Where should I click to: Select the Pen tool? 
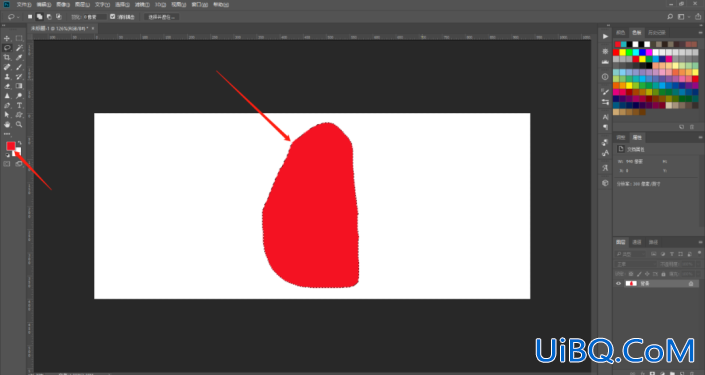coord(7,106)
